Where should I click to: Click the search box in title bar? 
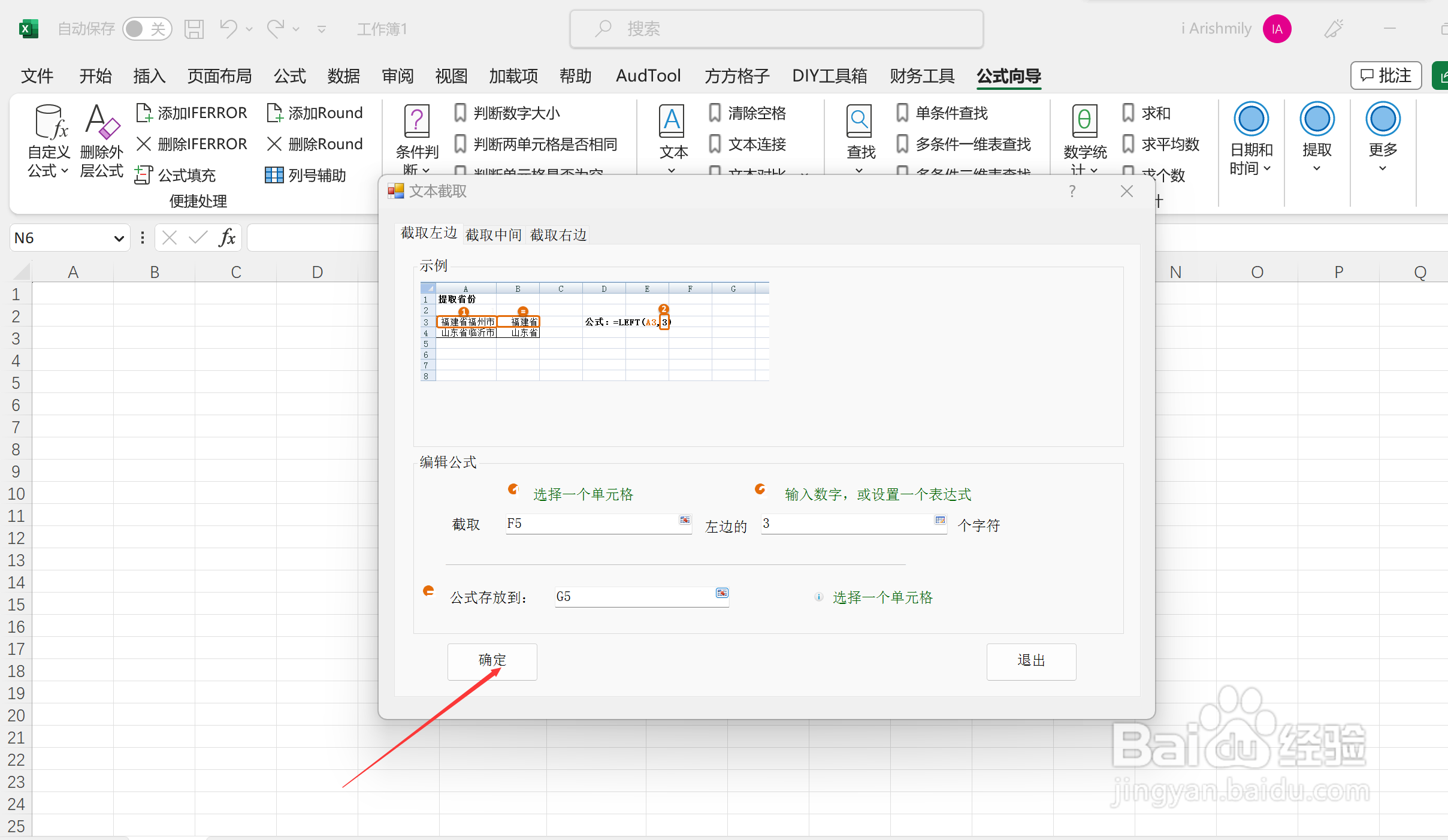click(x=776, y=29)
